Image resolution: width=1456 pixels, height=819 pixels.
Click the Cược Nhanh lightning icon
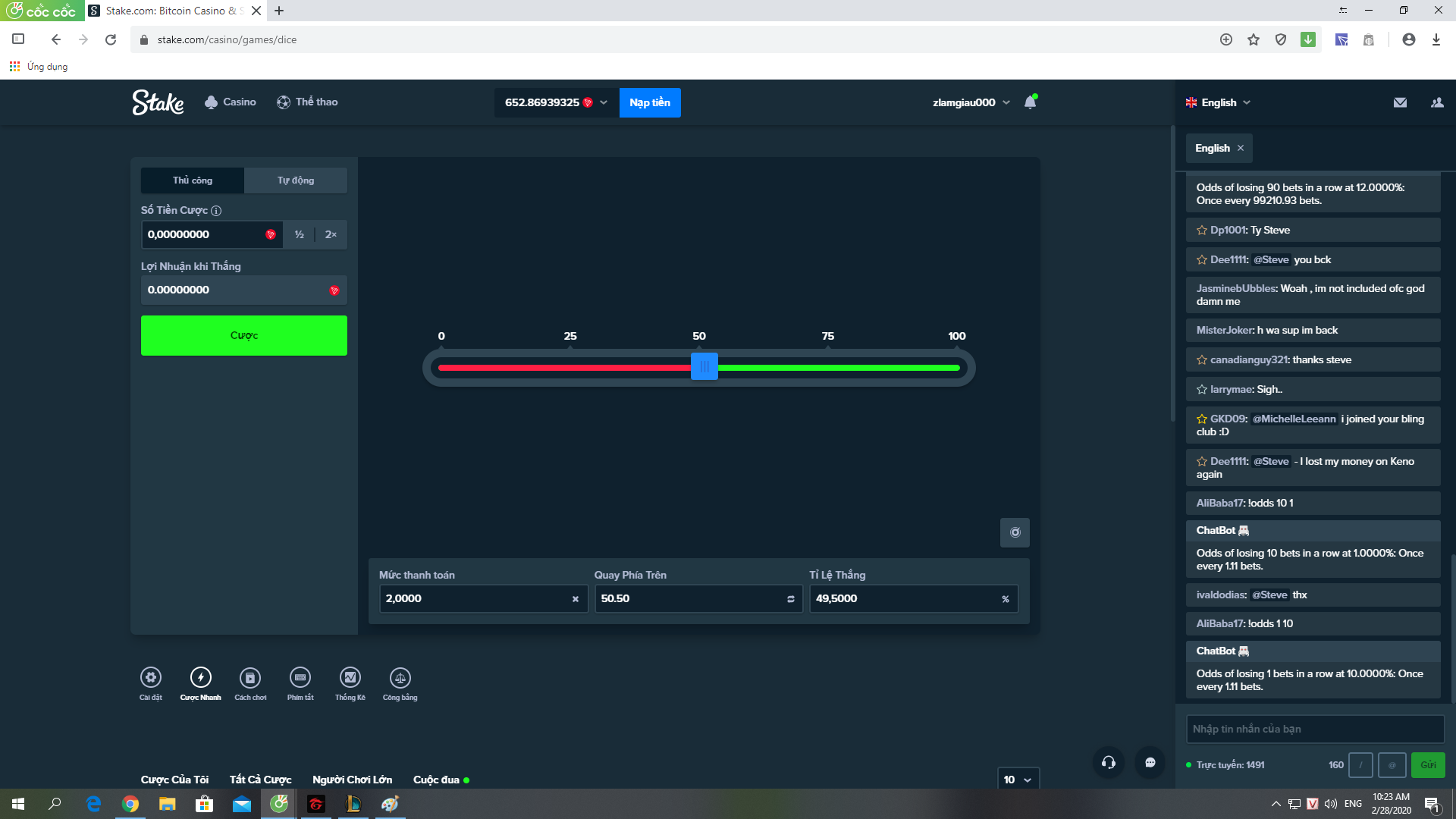(x=200, y=677)
